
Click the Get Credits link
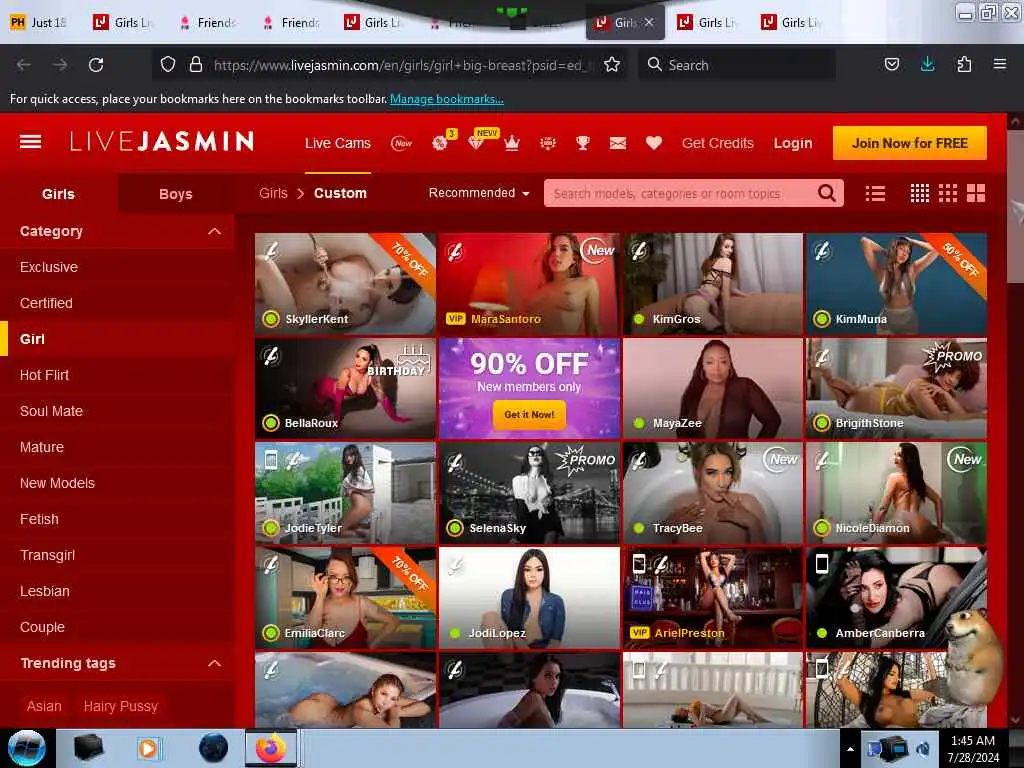pos(718,143)
